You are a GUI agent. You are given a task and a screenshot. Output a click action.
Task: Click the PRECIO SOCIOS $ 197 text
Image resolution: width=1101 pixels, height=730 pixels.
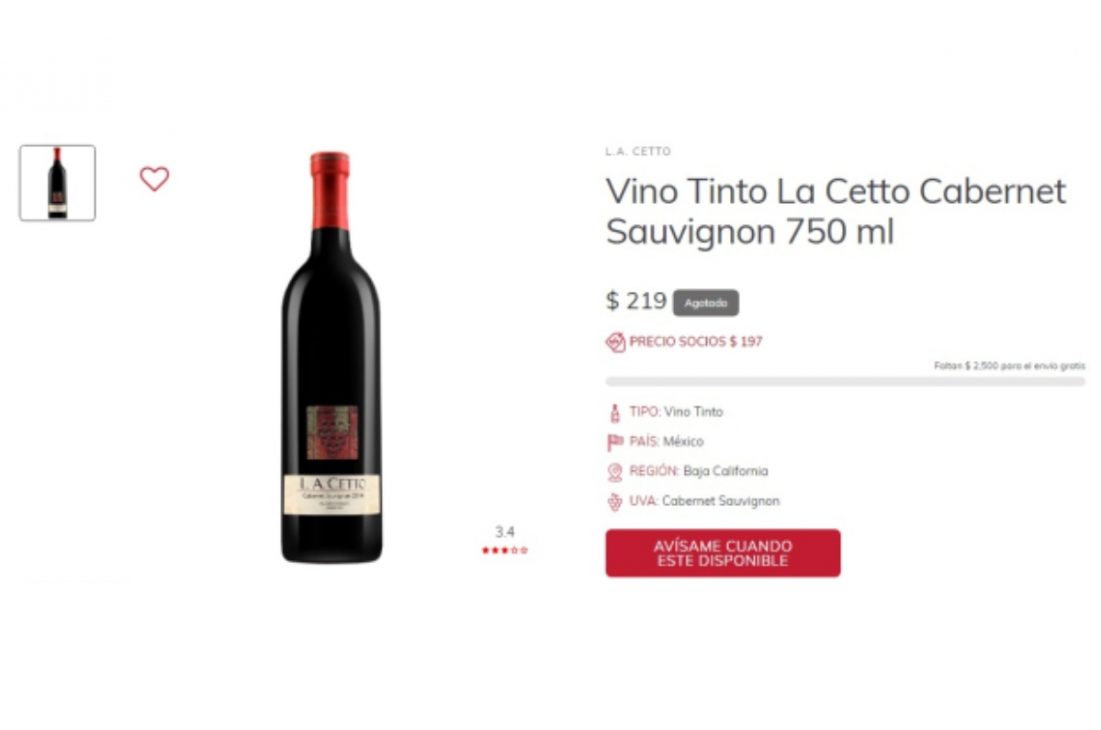[696, 342]
